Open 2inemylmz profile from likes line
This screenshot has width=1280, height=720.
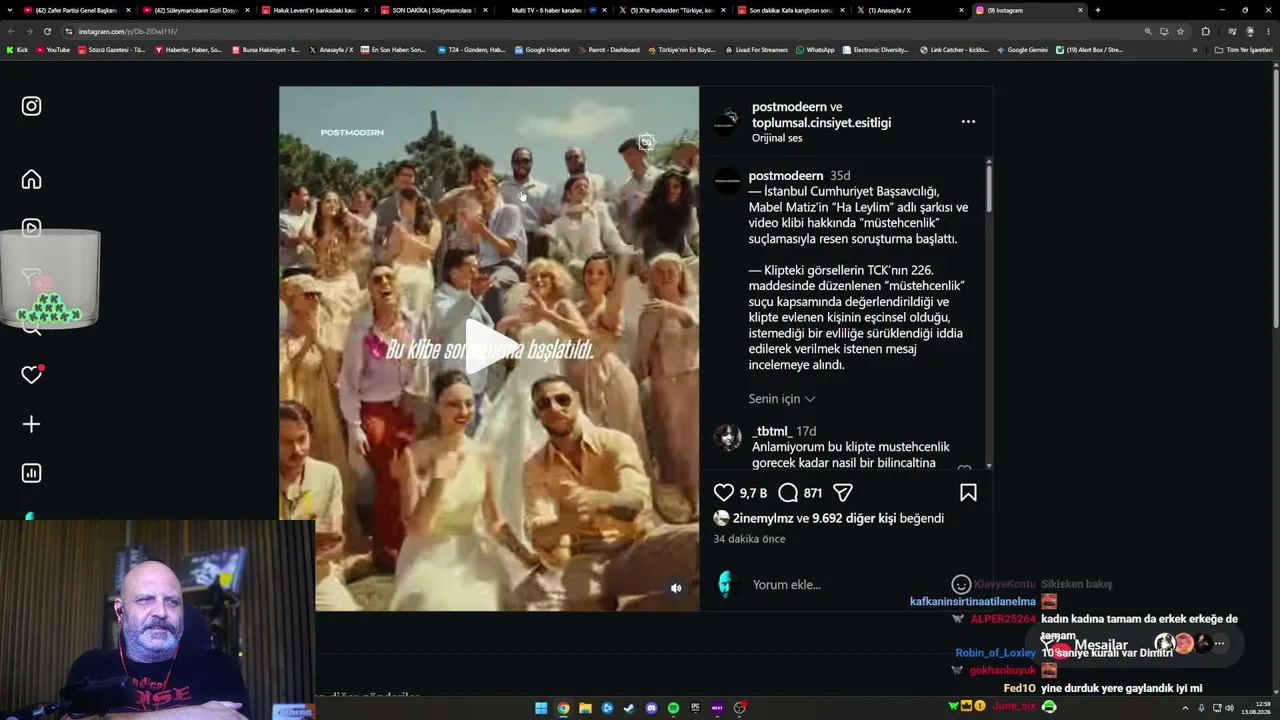763,518
